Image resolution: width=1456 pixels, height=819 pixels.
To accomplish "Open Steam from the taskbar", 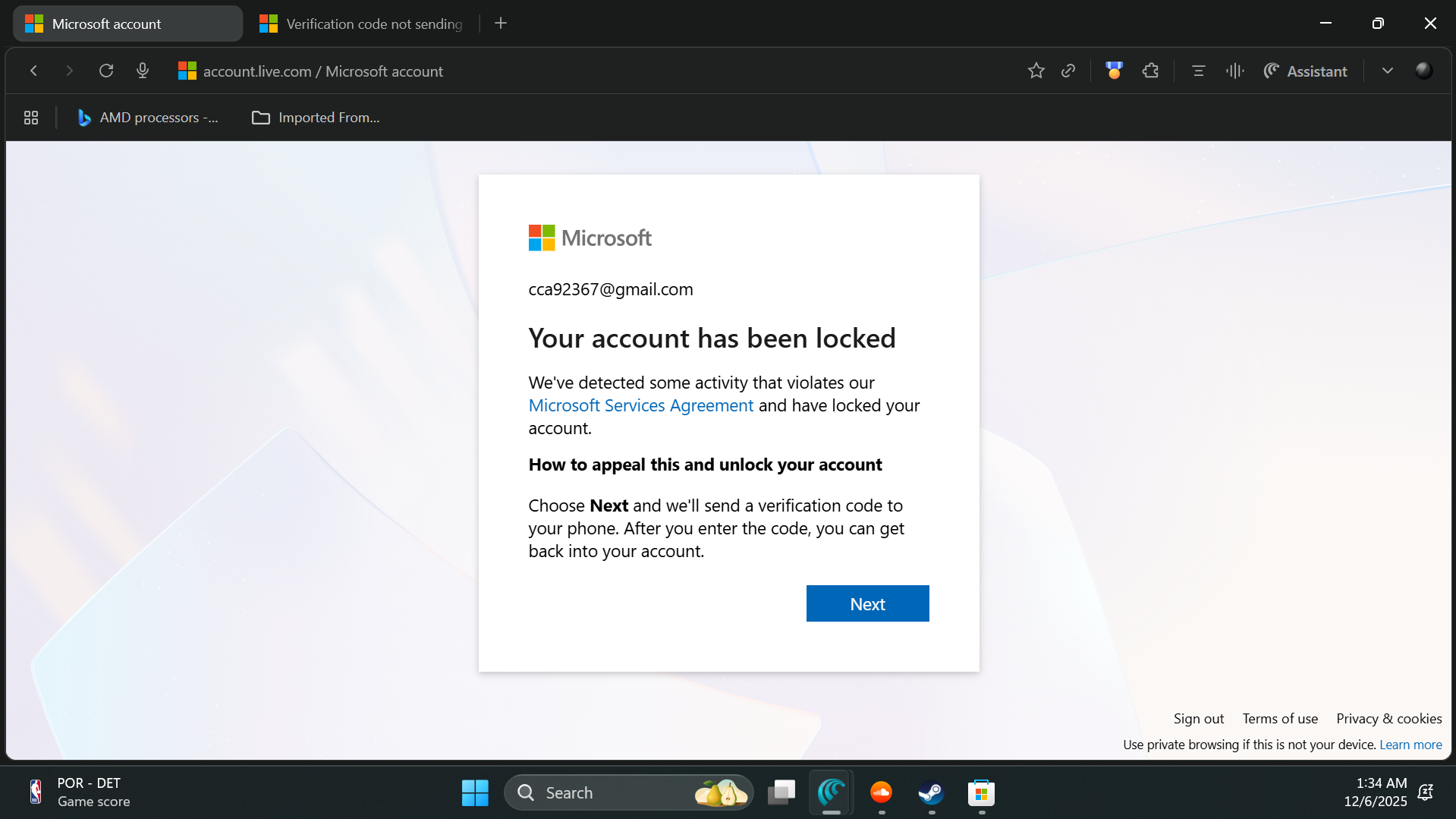I will (931, 792).
